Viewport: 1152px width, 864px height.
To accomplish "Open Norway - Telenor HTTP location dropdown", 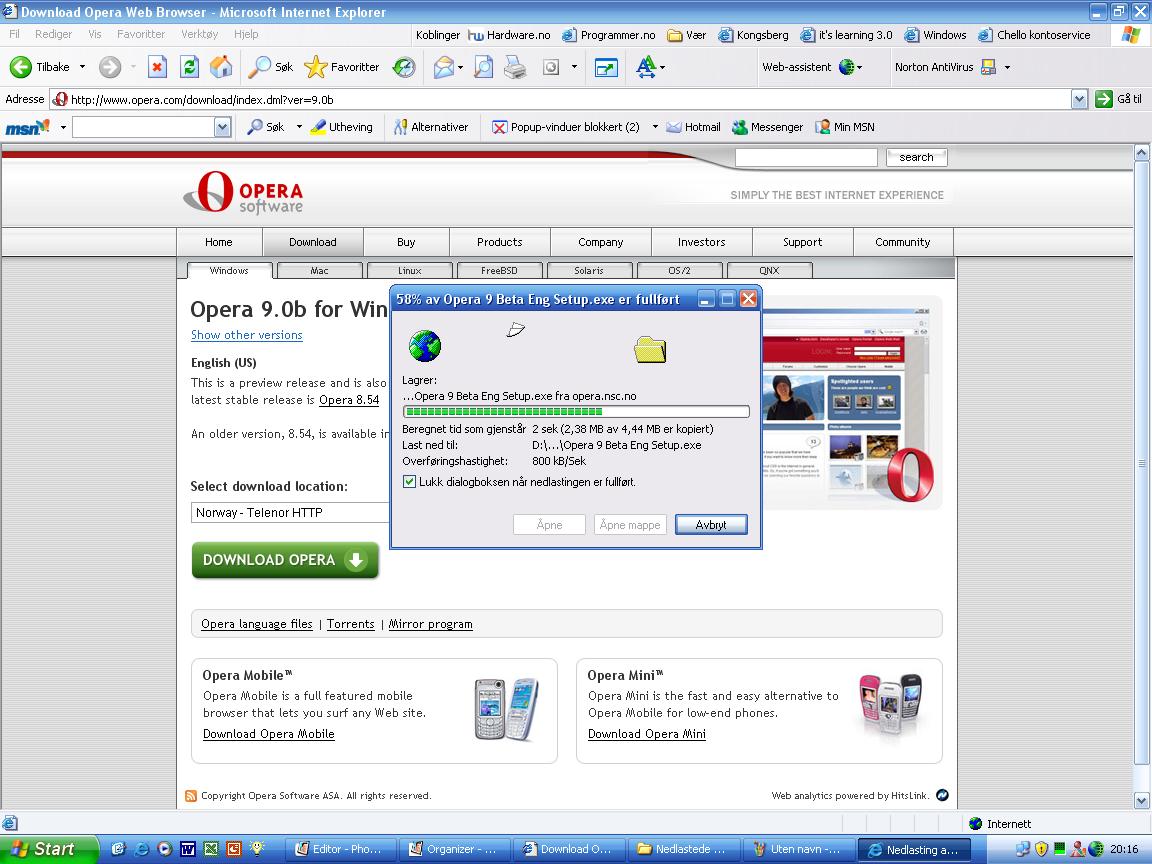I will [x=289, y=513].
